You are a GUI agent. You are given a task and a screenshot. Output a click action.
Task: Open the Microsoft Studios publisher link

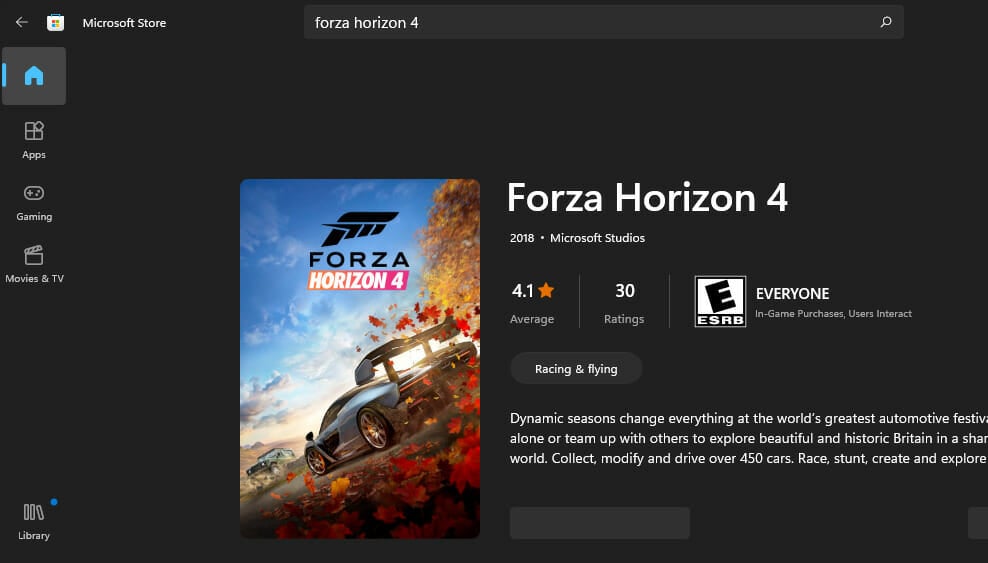[597, 238]
